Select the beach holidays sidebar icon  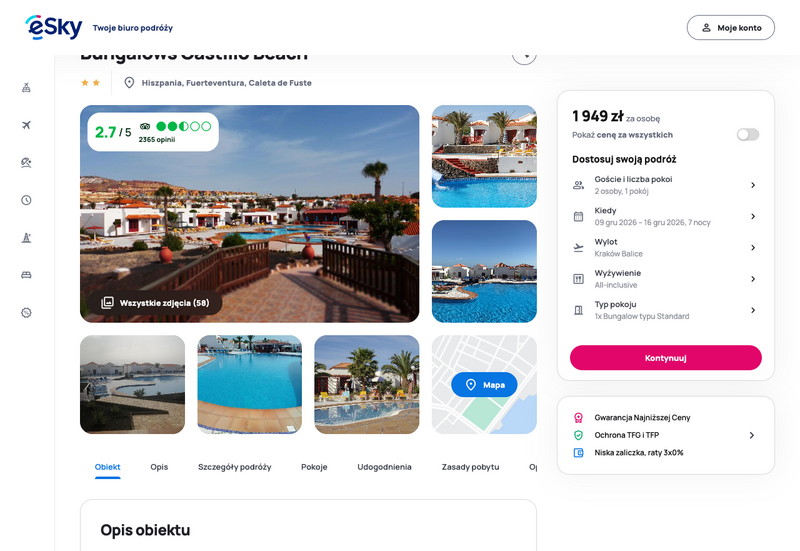27,163
